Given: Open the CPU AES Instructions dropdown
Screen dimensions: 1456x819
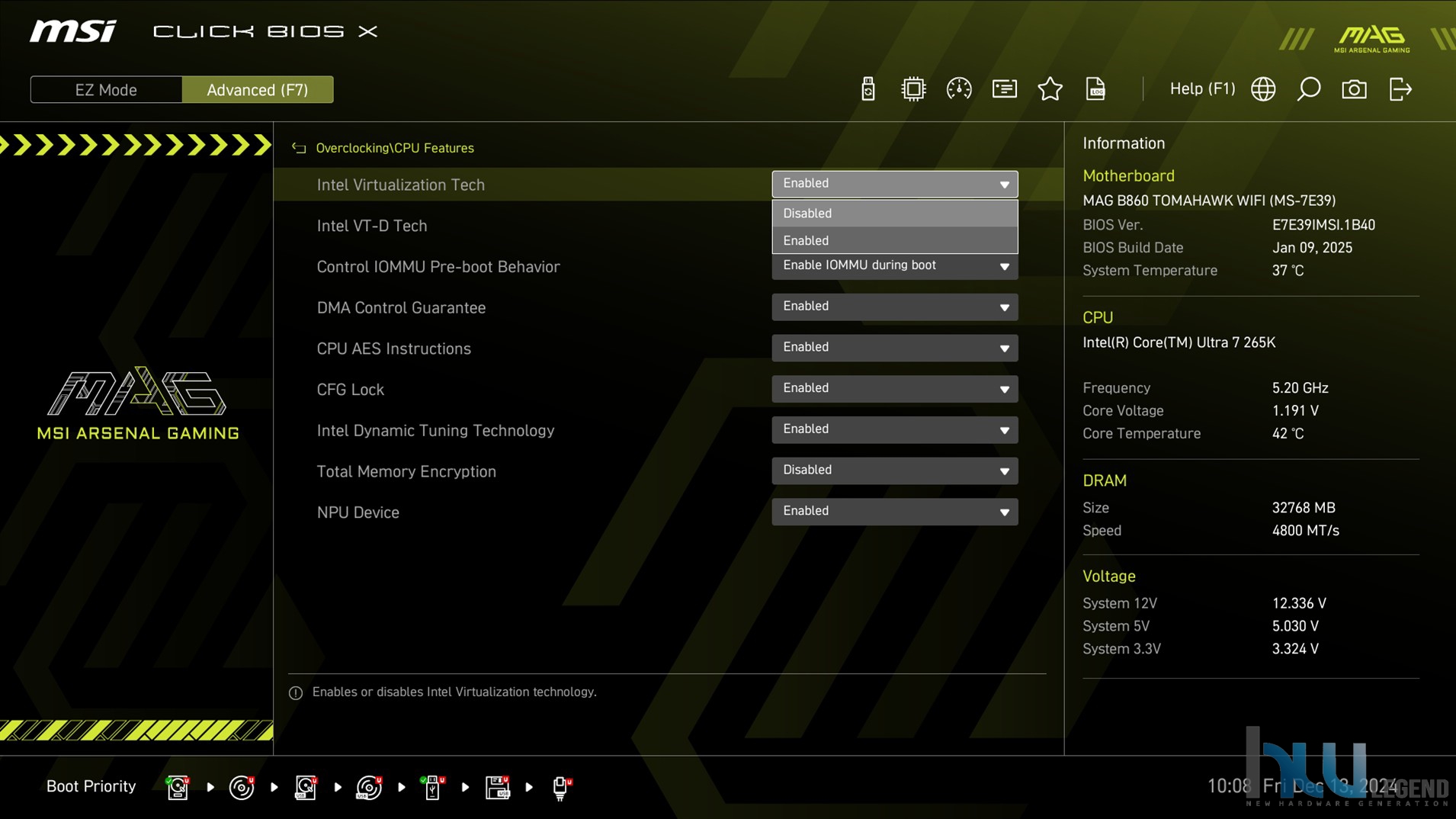Looking at the screenshot, I should pyautogui.click(x=894, y=348).
